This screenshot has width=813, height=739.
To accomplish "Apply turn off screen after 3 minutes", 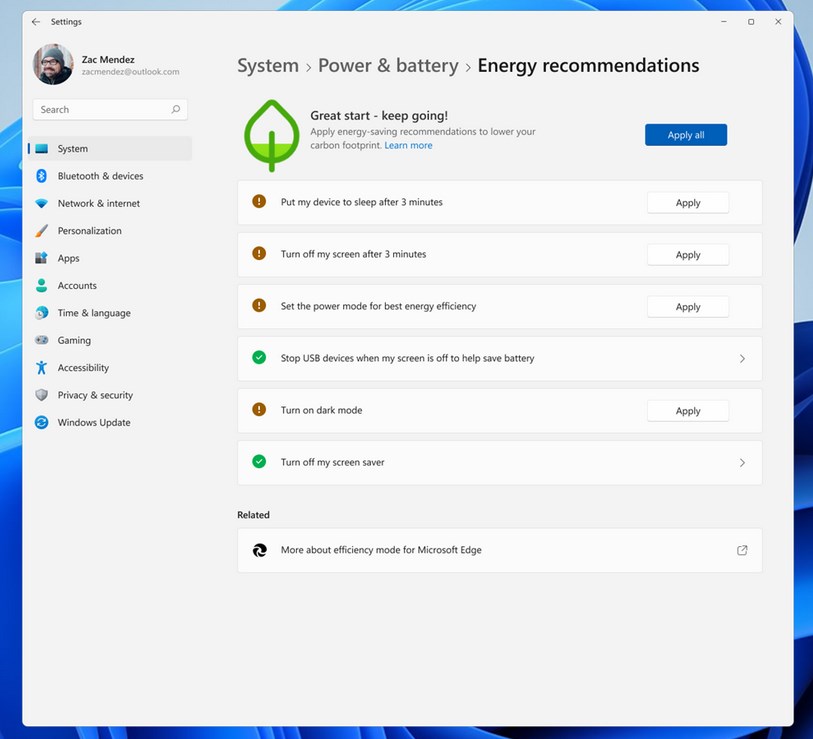I will (688, 255).
